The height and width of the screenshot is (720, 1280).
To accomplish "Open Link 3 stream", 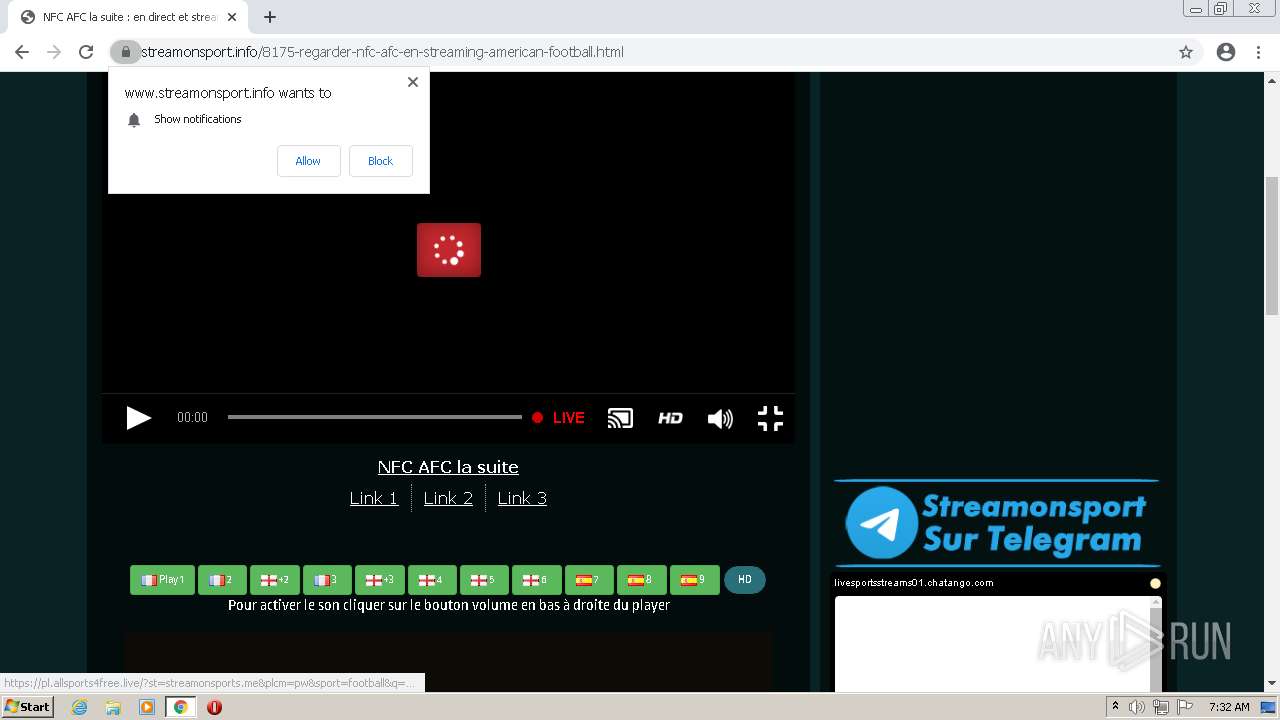I will (x=522, y=498).
